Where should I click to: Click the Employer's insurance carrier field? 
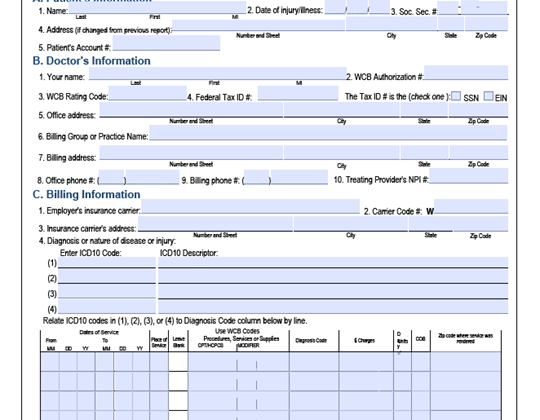(250, 207)
